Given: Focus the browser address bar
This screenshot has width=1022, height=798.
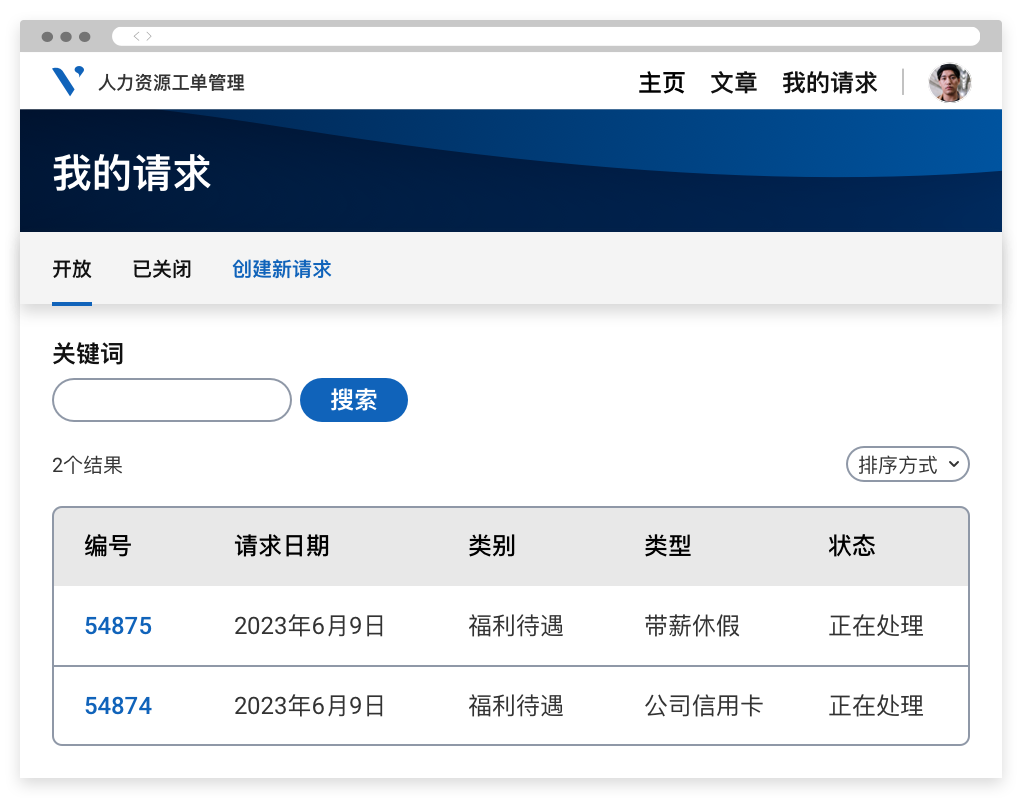Looking at the screenshot, I should click(545, 37).
